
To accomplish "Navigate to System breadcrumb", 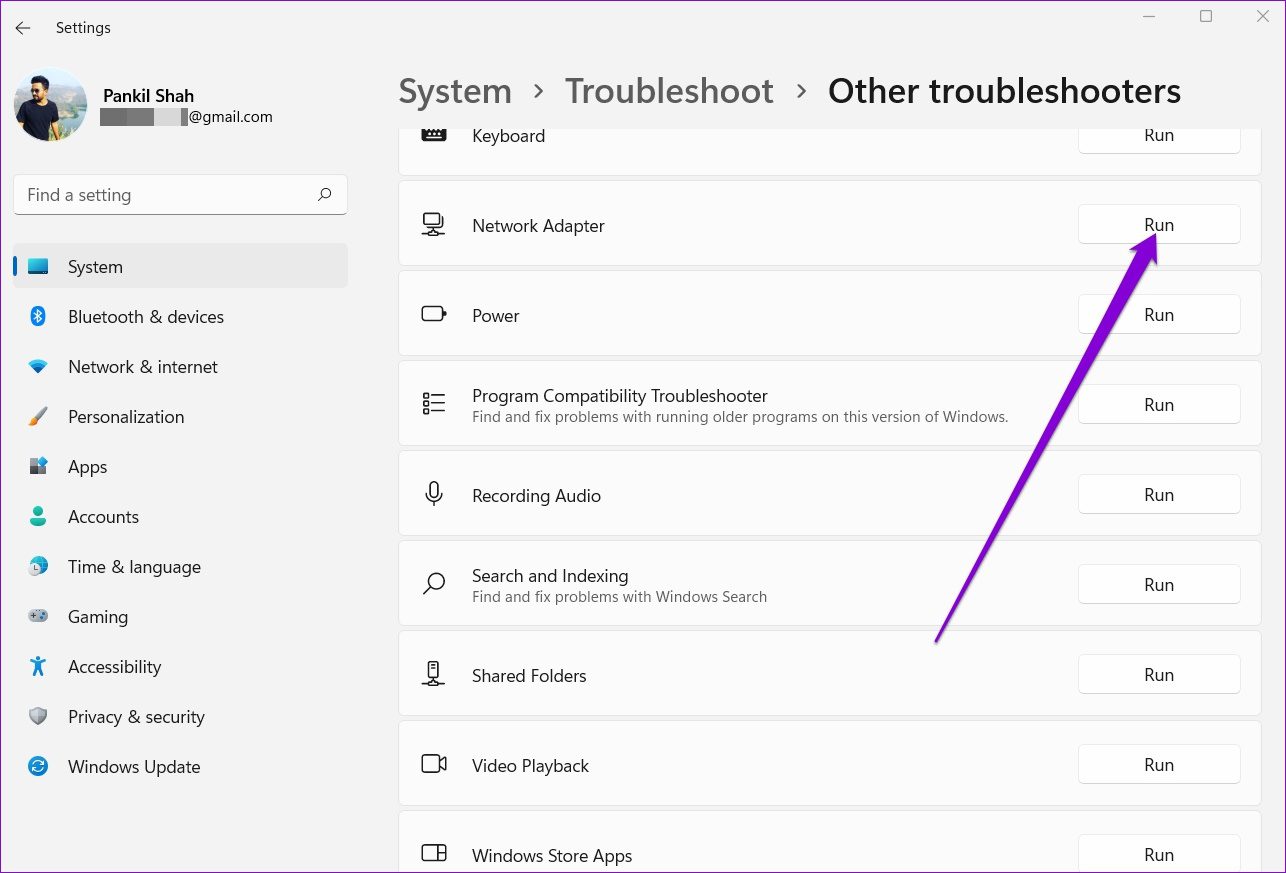I will point(455,91).
